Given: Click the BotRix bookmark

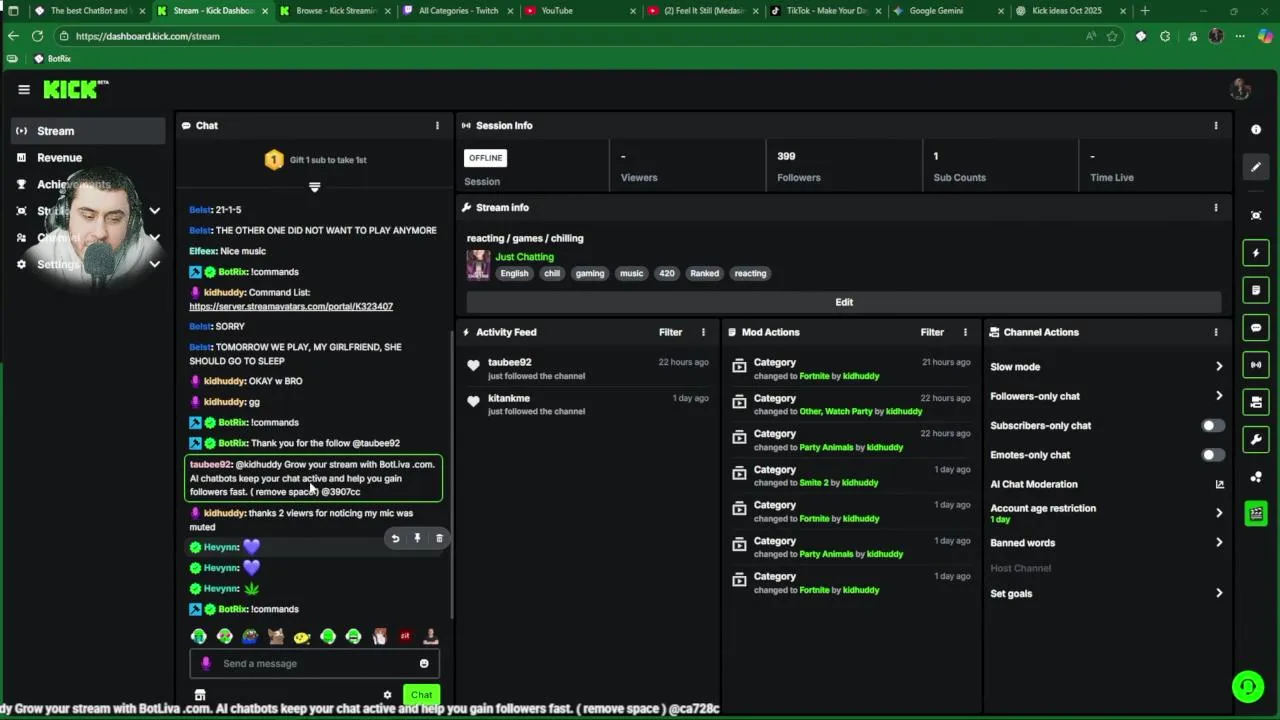Looking at the screenshot, I should pos(52,59).
